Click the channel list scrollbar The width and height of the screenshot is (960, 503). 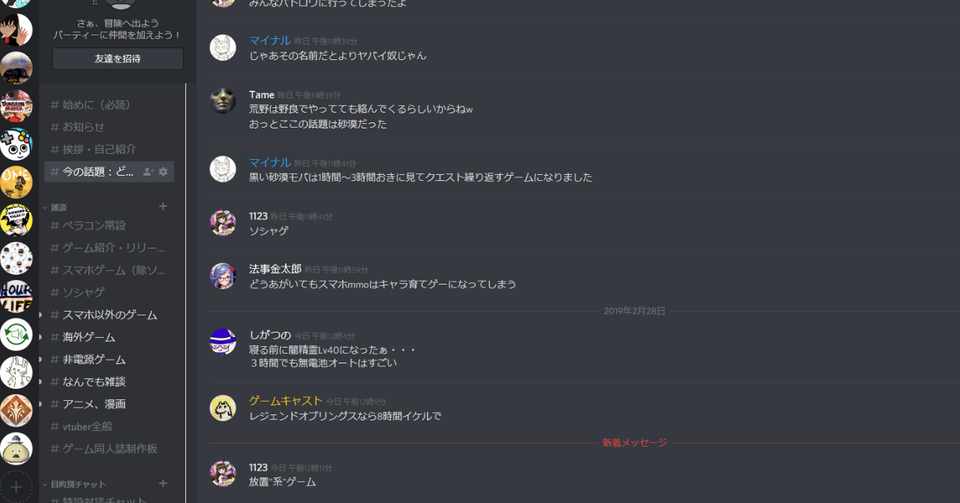coord(186,294)
